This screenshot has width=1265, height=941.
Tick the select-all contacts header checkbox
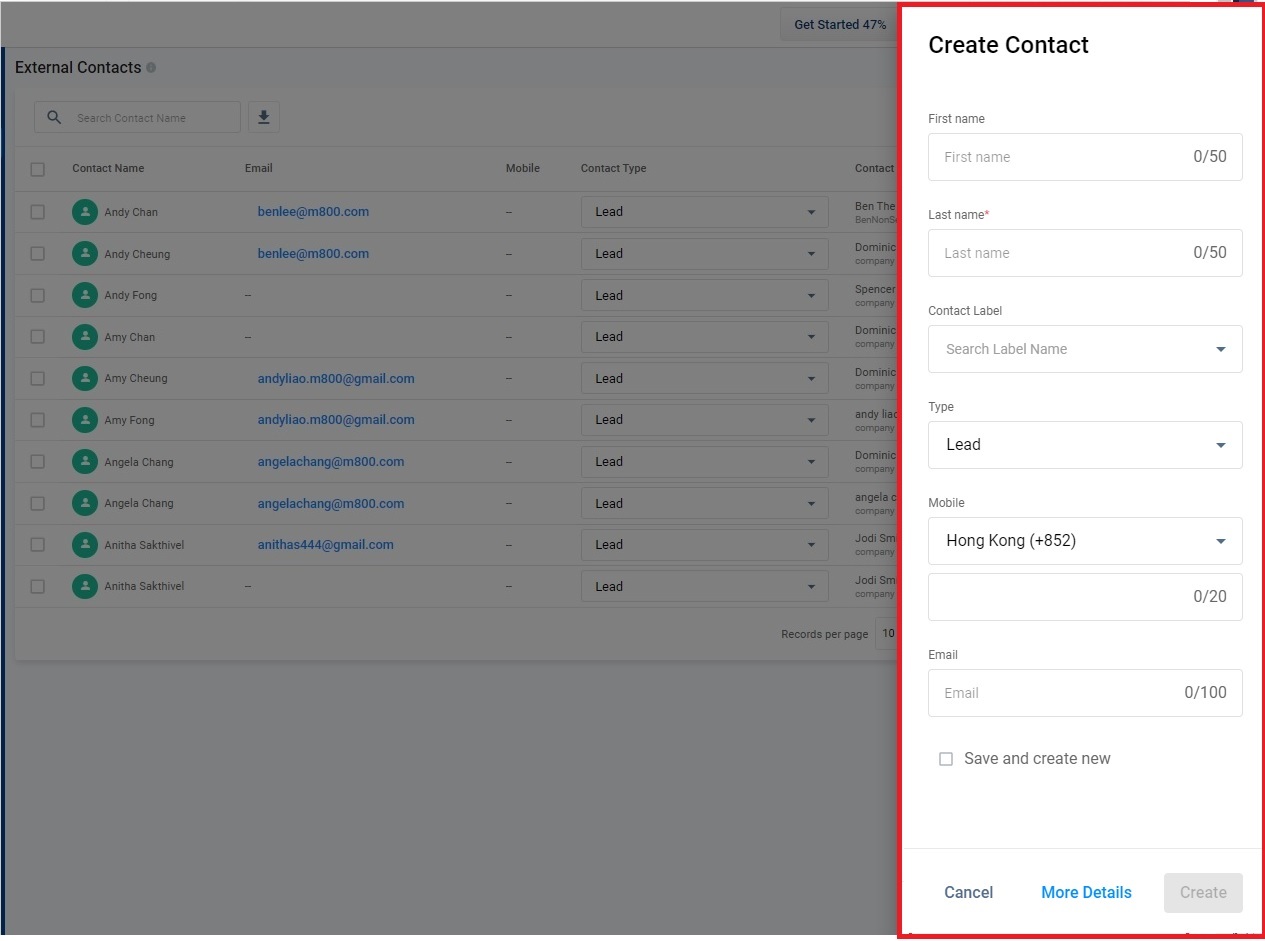38,169
